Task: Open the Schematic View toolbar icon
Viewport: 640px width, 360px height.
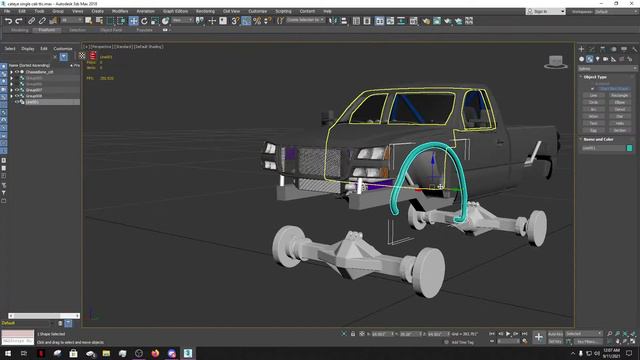Action: pyautogui.click(x=401, y=21)
